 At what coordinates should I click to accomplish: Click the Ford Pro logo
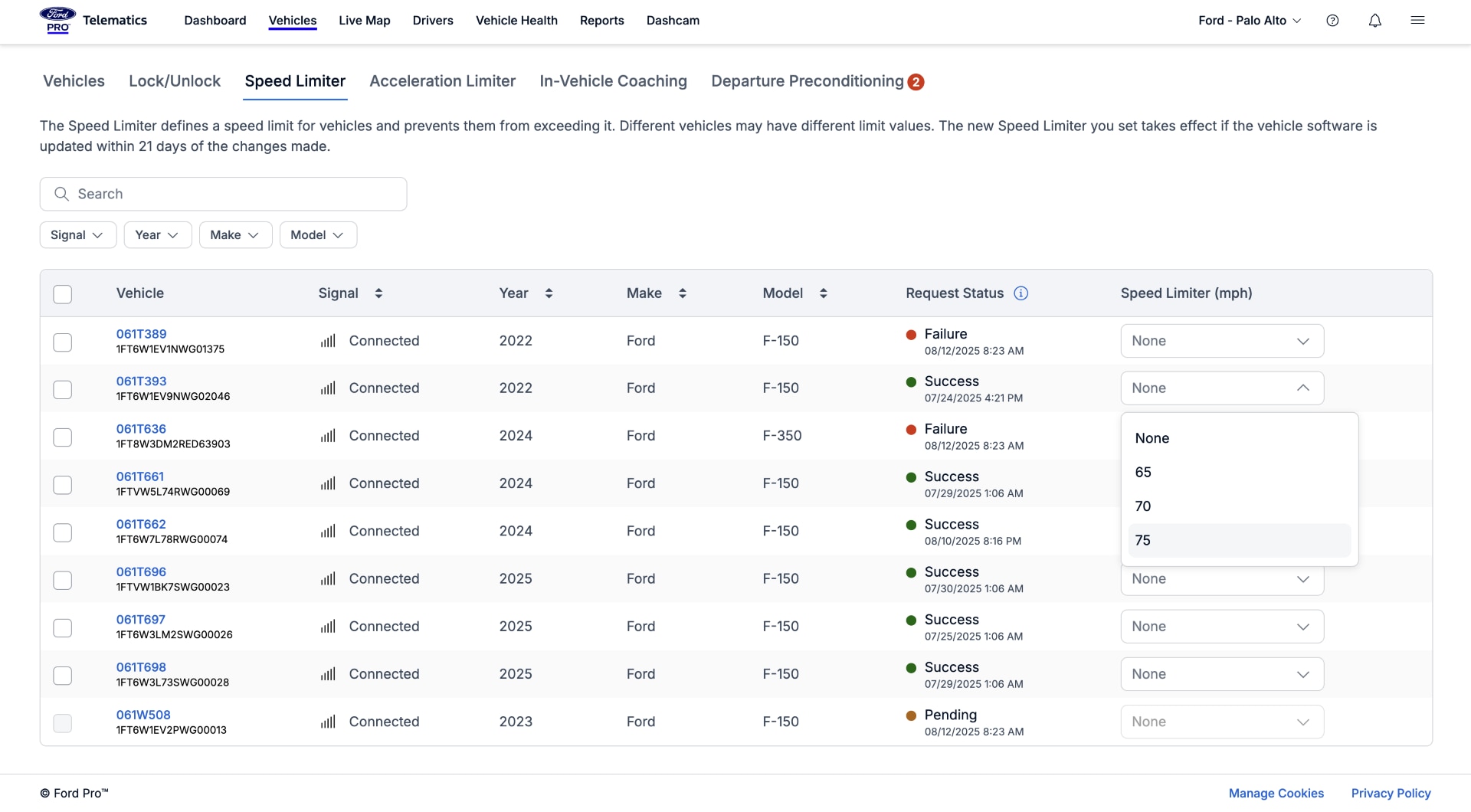57,21
